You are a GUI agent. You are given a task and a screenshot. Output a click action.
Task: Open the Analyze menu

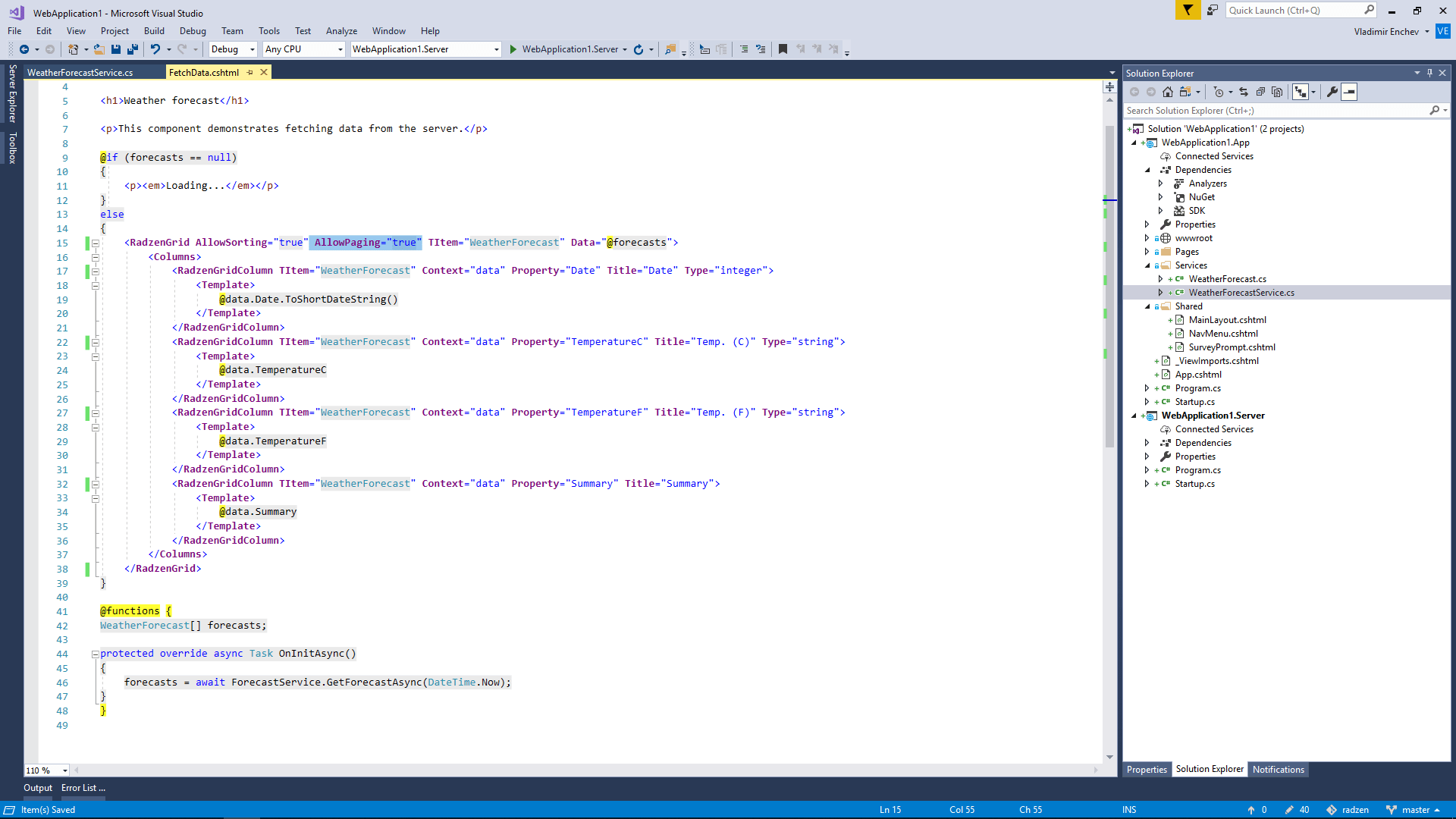point(341,31)
